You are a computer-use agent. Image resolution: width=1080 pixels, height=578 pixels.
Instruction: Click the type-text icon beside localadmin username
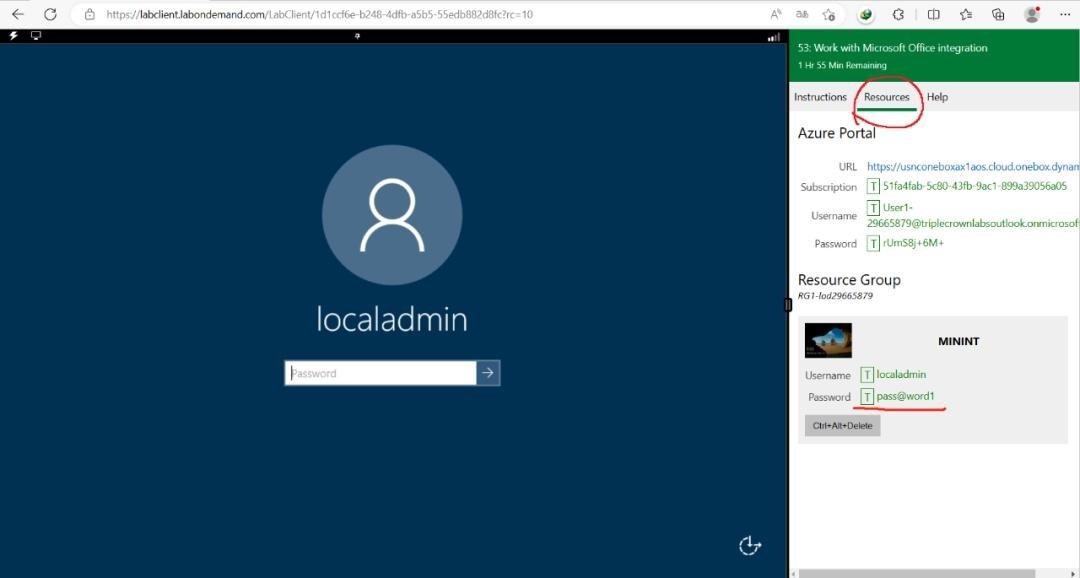(x=867, y=374)
